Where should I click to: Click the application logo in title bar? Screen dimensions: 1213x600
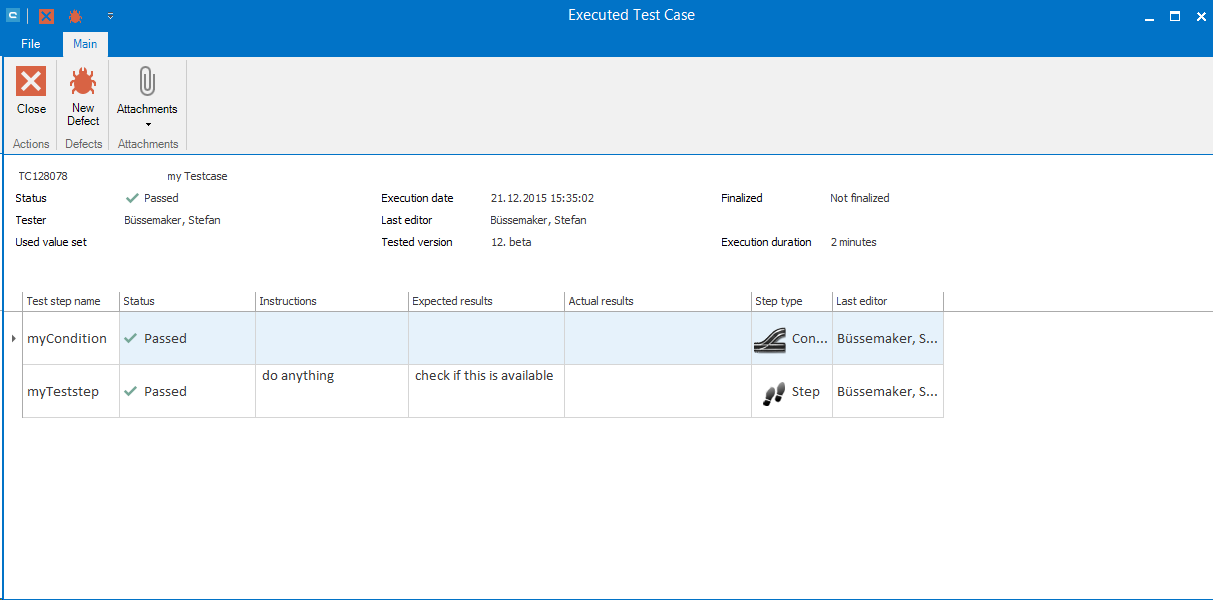coord(13,16)
